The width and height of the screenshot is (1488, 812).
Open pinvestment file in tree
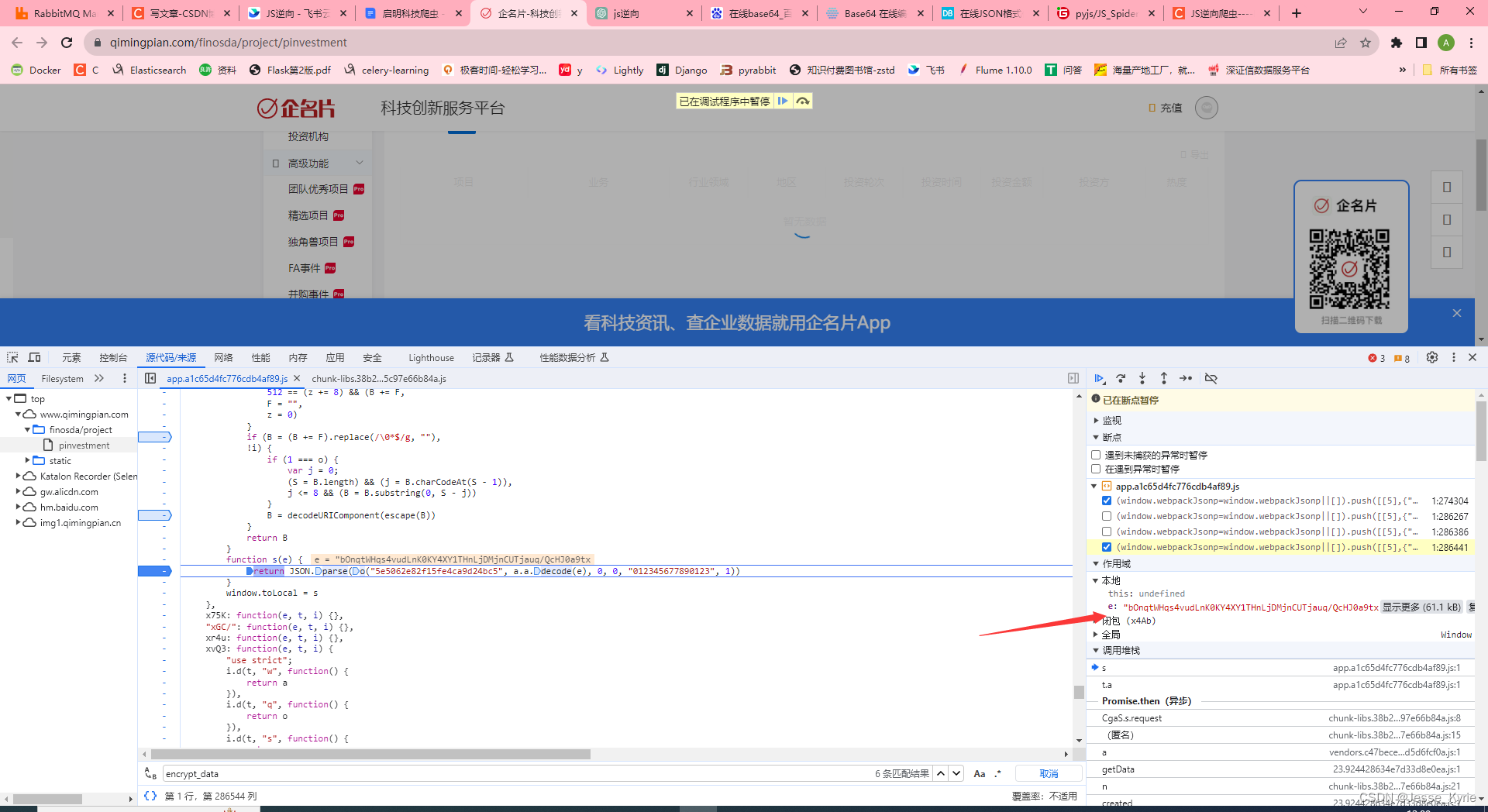(84, 445)
